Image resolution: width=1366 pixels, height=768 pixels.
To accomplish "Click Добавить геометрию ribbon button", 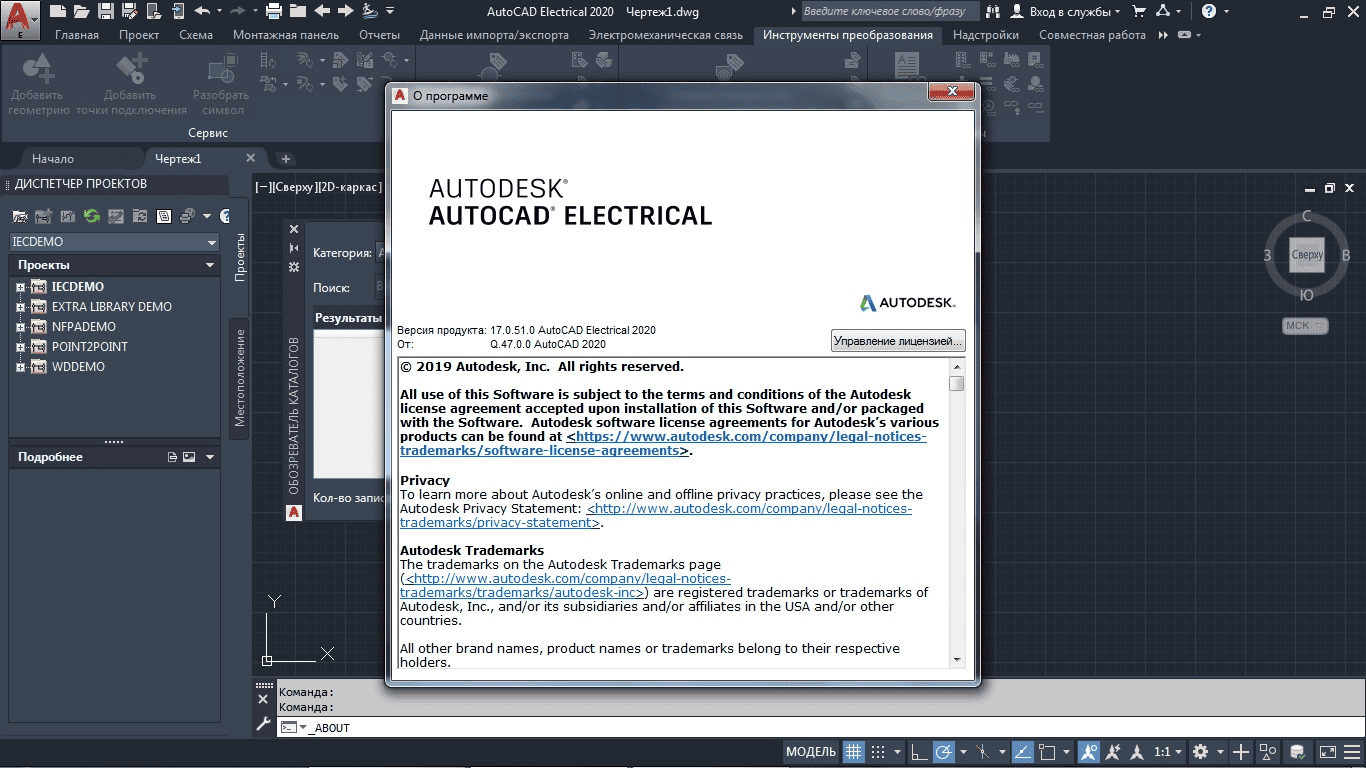I will (39, 85).
